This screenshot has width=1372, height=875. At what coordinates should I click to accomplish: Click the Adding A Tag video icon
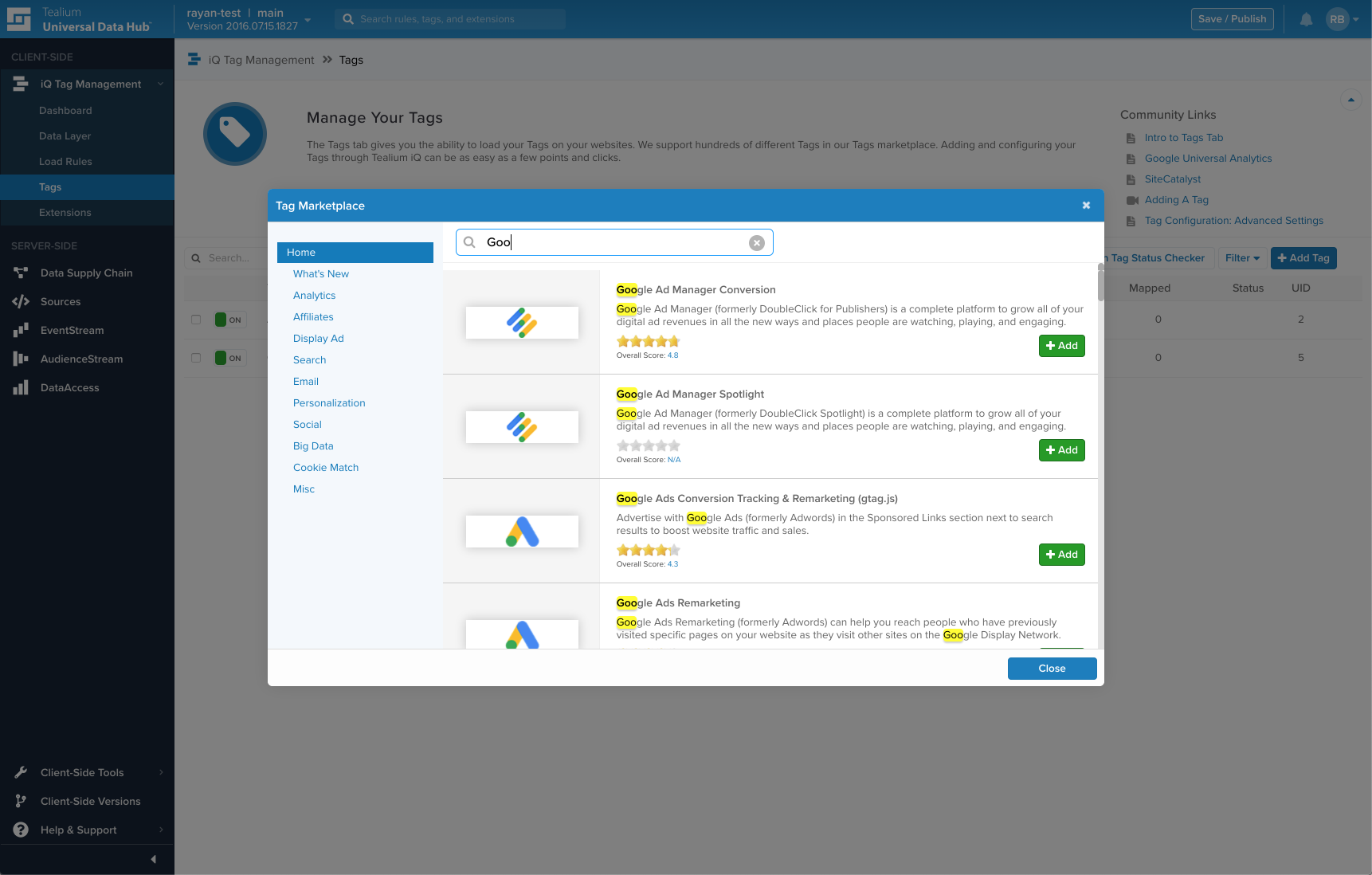pyautogui.click(x=1132, y=200)
